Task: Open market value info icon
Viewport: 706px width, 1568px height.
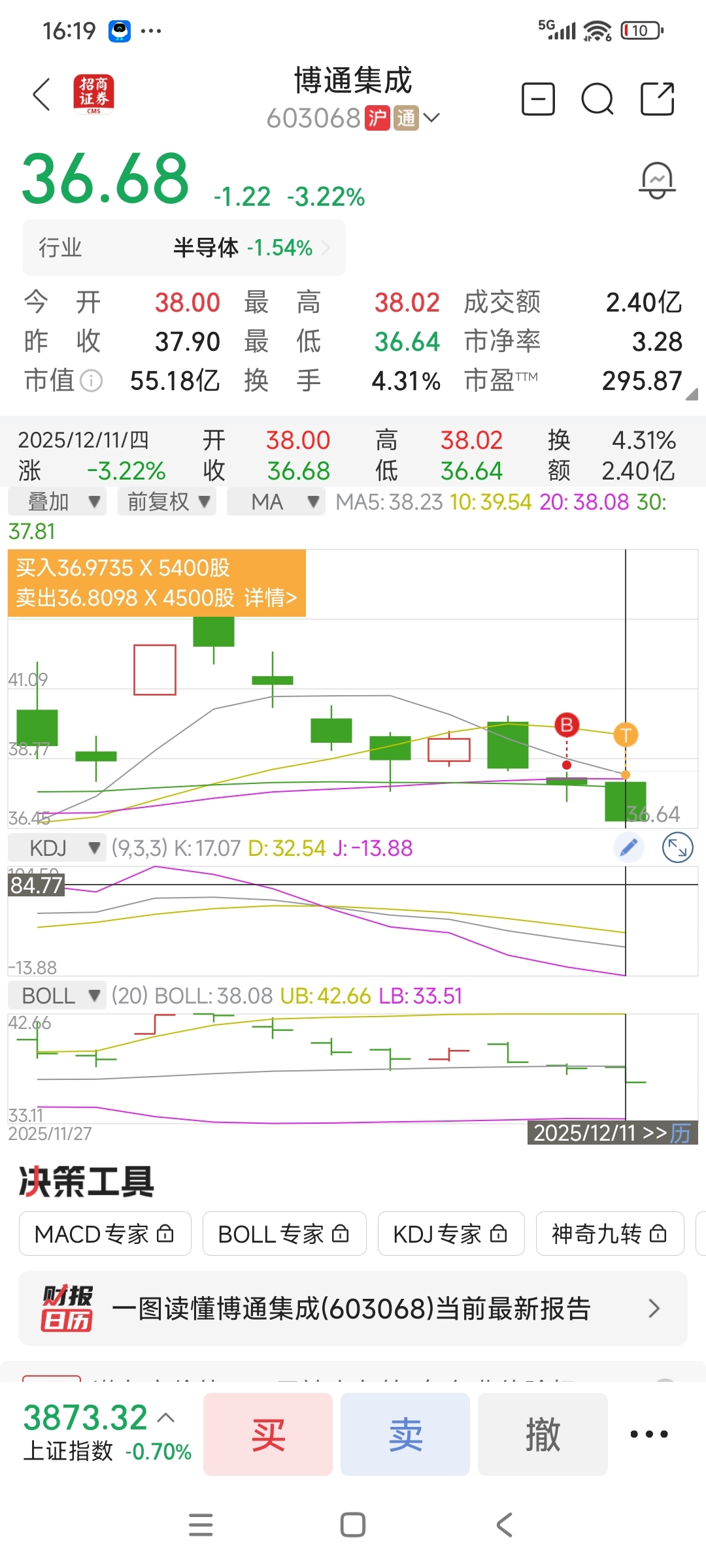Action: tap(92, 380)
